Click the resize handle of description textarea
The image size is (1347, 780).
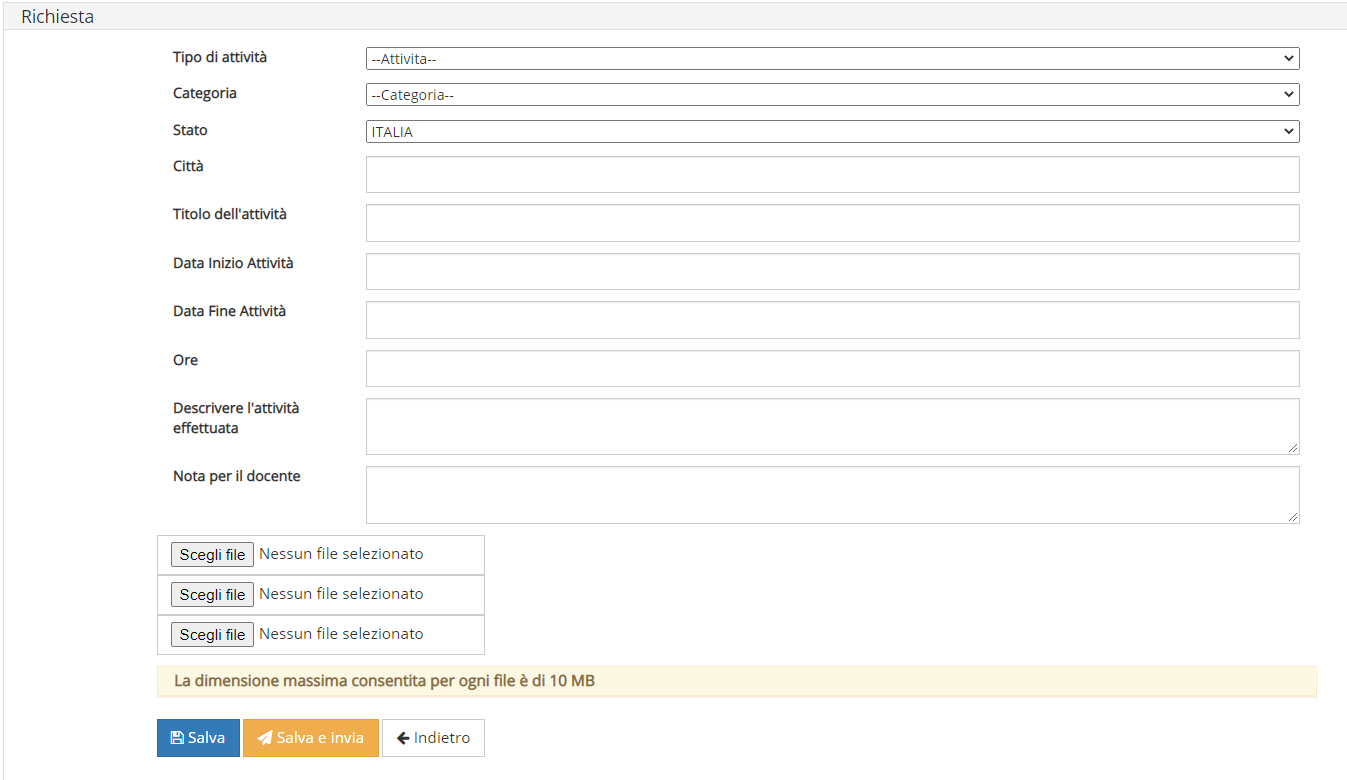(1293, 448)
